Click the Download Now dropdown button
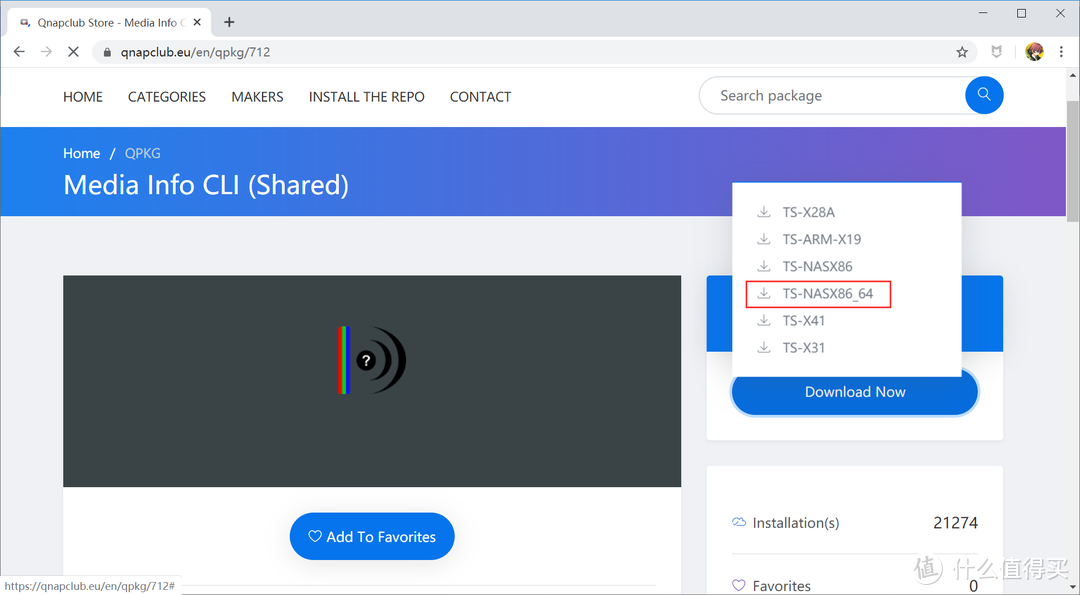The image size is (1080, 595). pyautogui.click(x=855, y=392)
